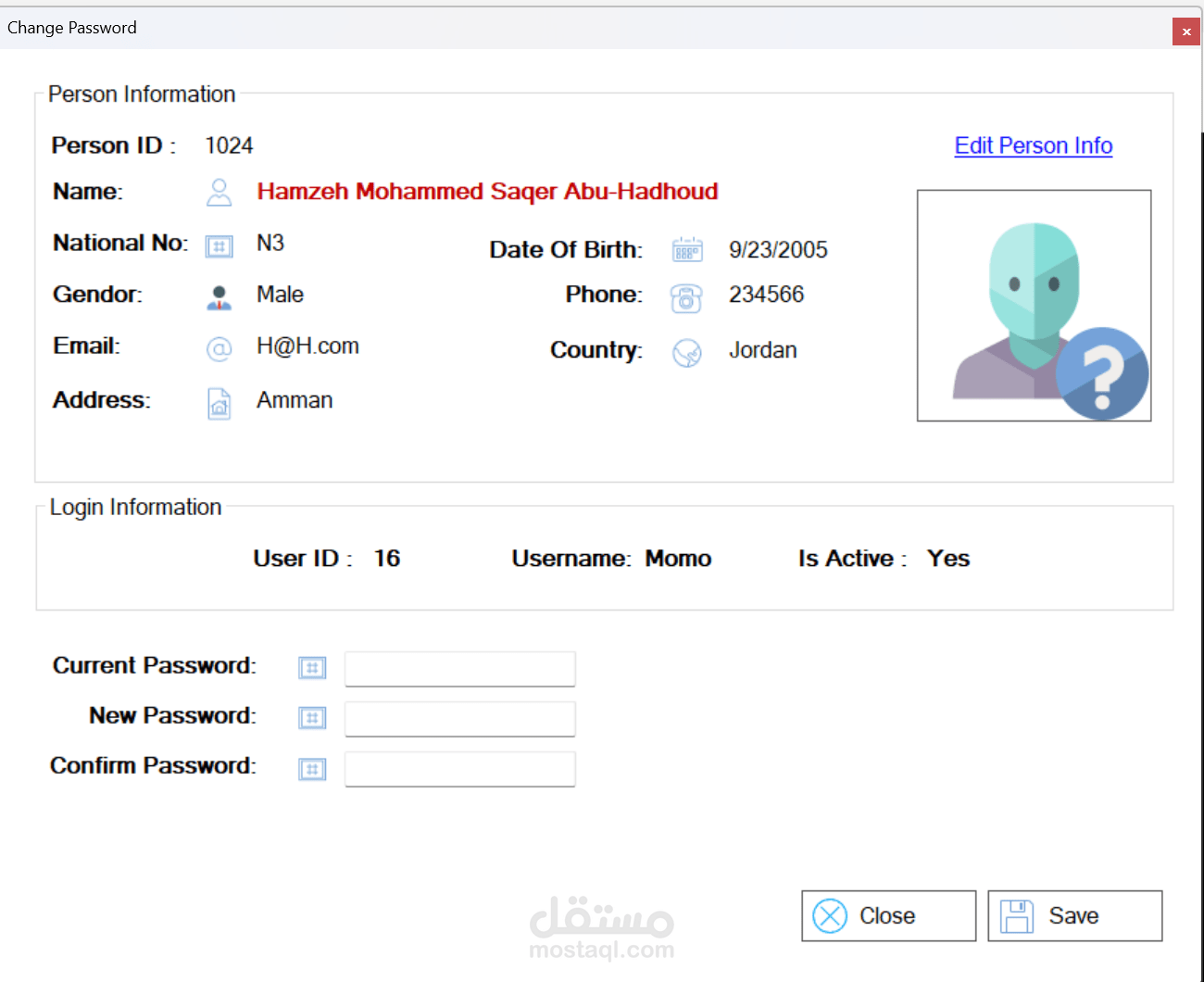Focus the Confirm Password input field
1204x982 pixels.
coord(459,769)
